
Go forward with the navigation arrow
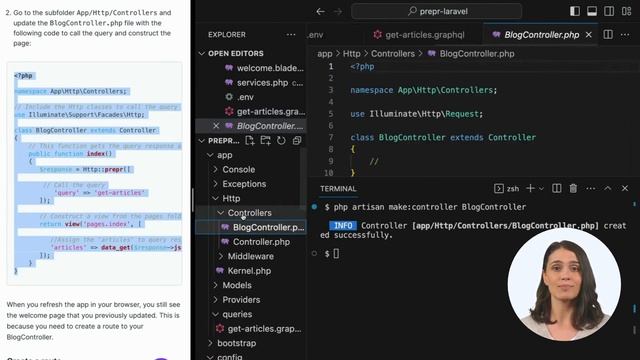(x=338, y=11)
